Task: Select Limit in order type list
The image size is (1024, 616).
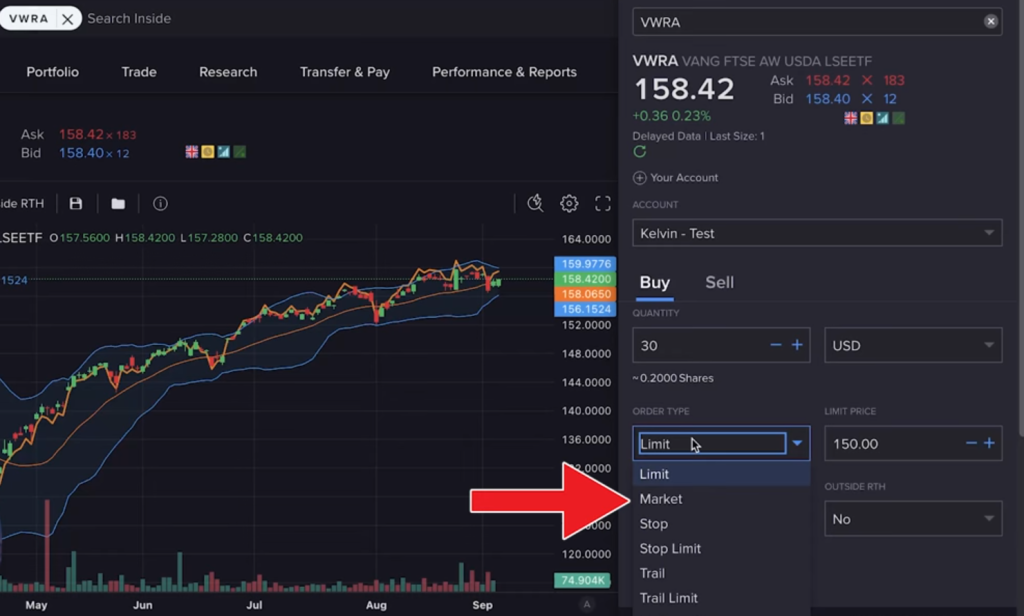Action: [x=721, y=474]
